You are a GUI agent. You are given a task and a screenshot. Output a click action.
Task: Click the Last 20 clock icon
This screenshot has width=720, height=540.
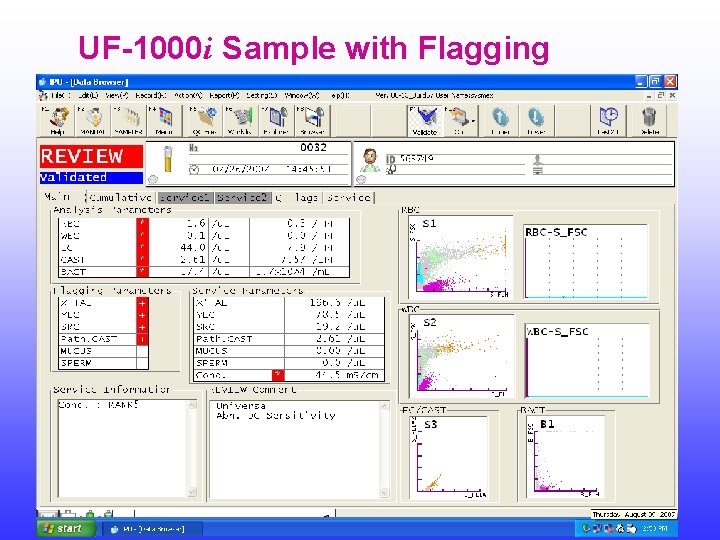[608, 120]
